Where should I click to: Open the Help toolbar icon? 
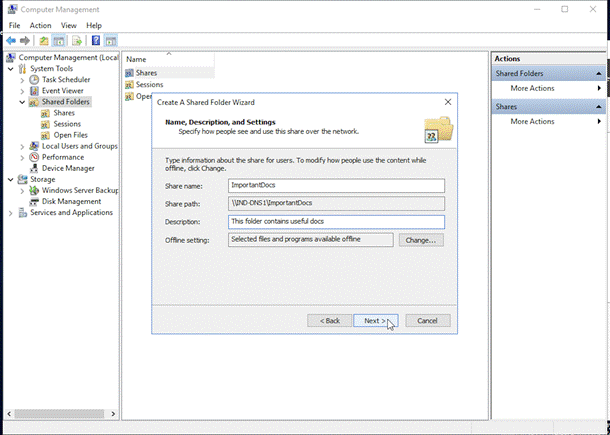[x=96, y=40]
